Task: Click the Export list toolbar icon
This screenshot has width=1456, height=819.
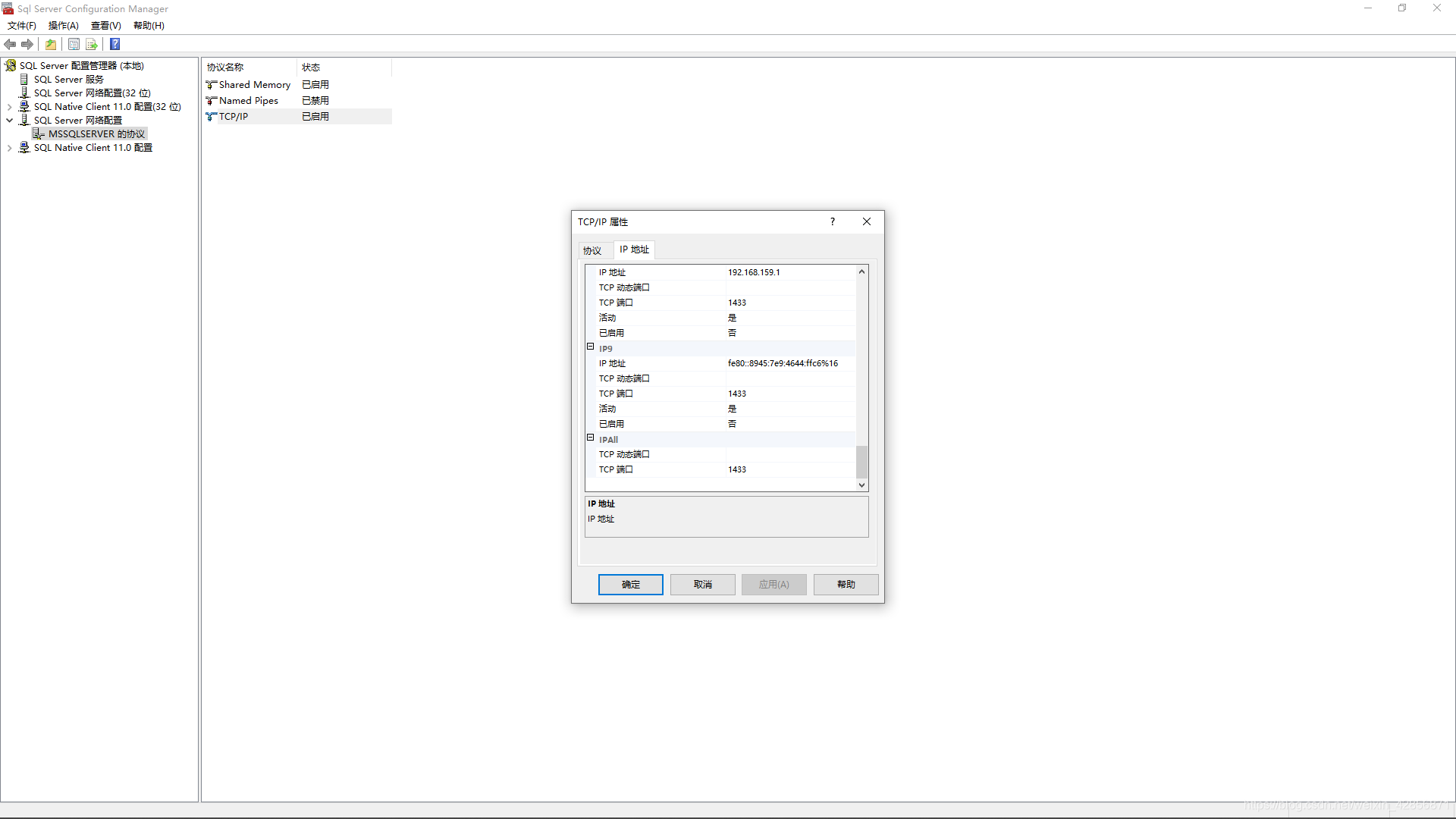Action: [92, 44]
